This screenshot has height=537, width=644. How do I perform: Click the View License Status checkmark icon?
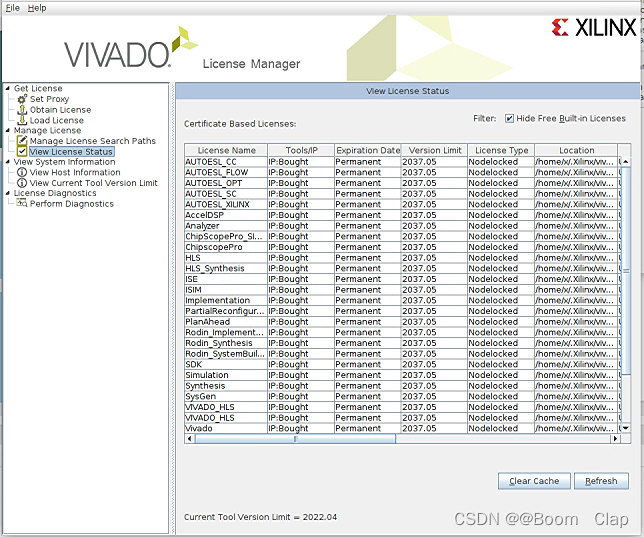[22, 152]
